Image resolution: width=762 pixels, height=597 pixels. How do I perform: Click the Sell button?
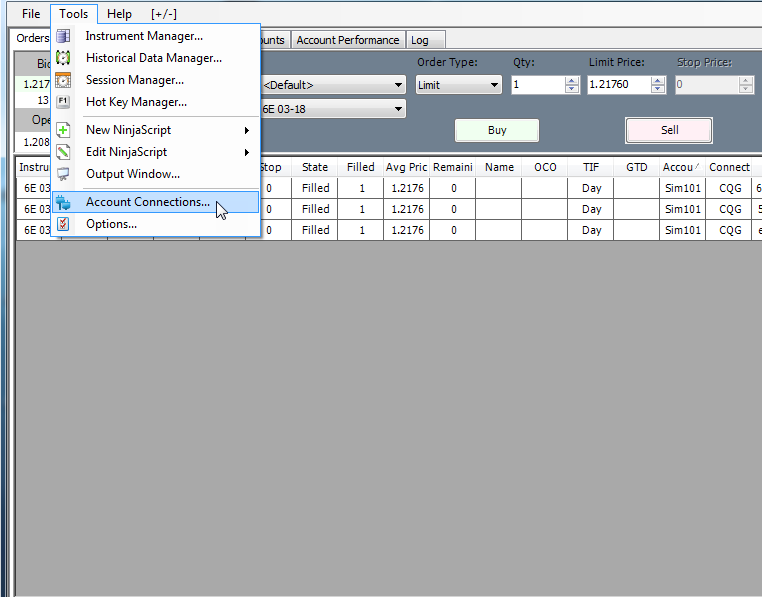[x=669, y=130]
